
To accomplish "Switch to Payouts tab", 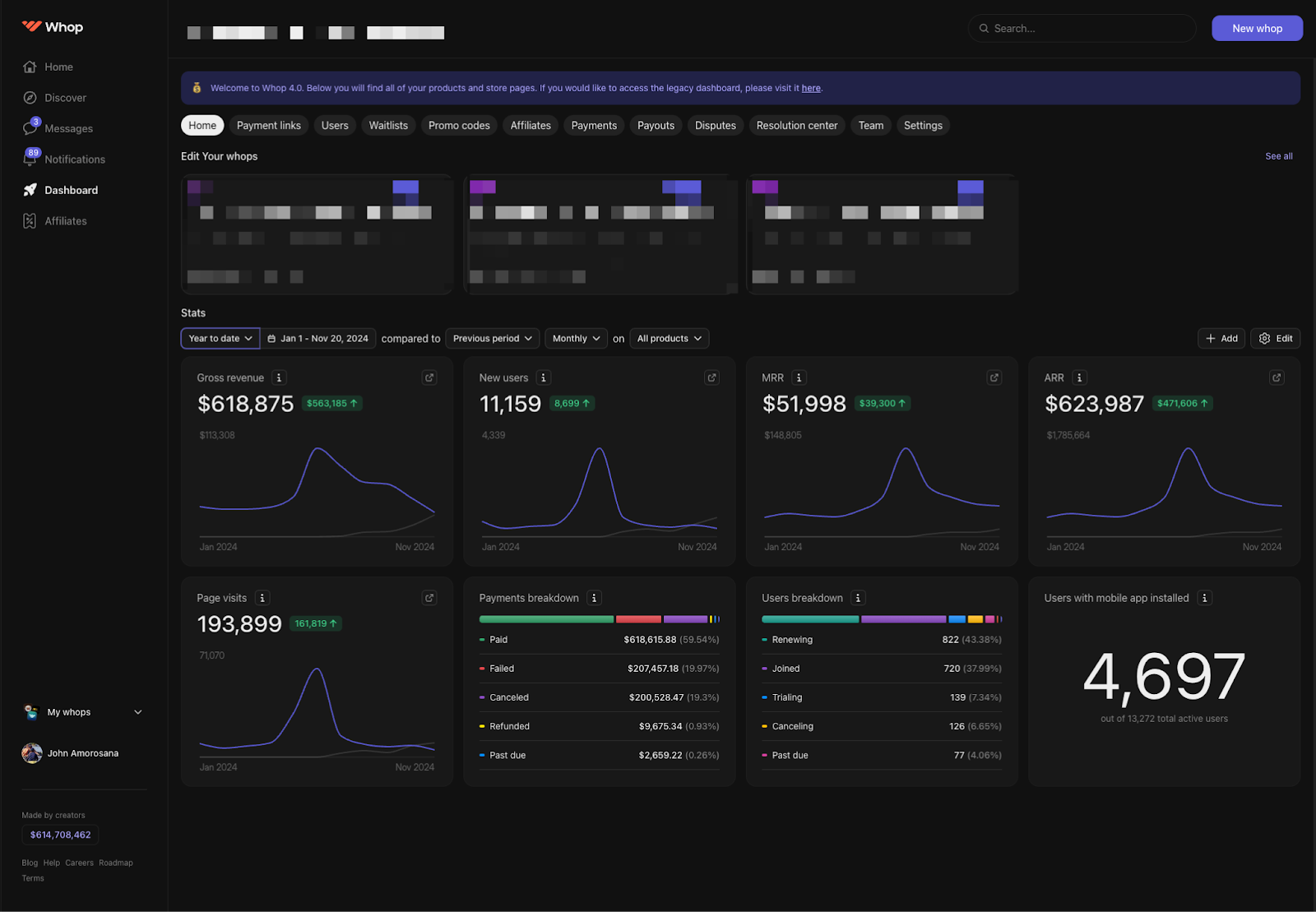I will pyautogui.click(x=656, y=125).
